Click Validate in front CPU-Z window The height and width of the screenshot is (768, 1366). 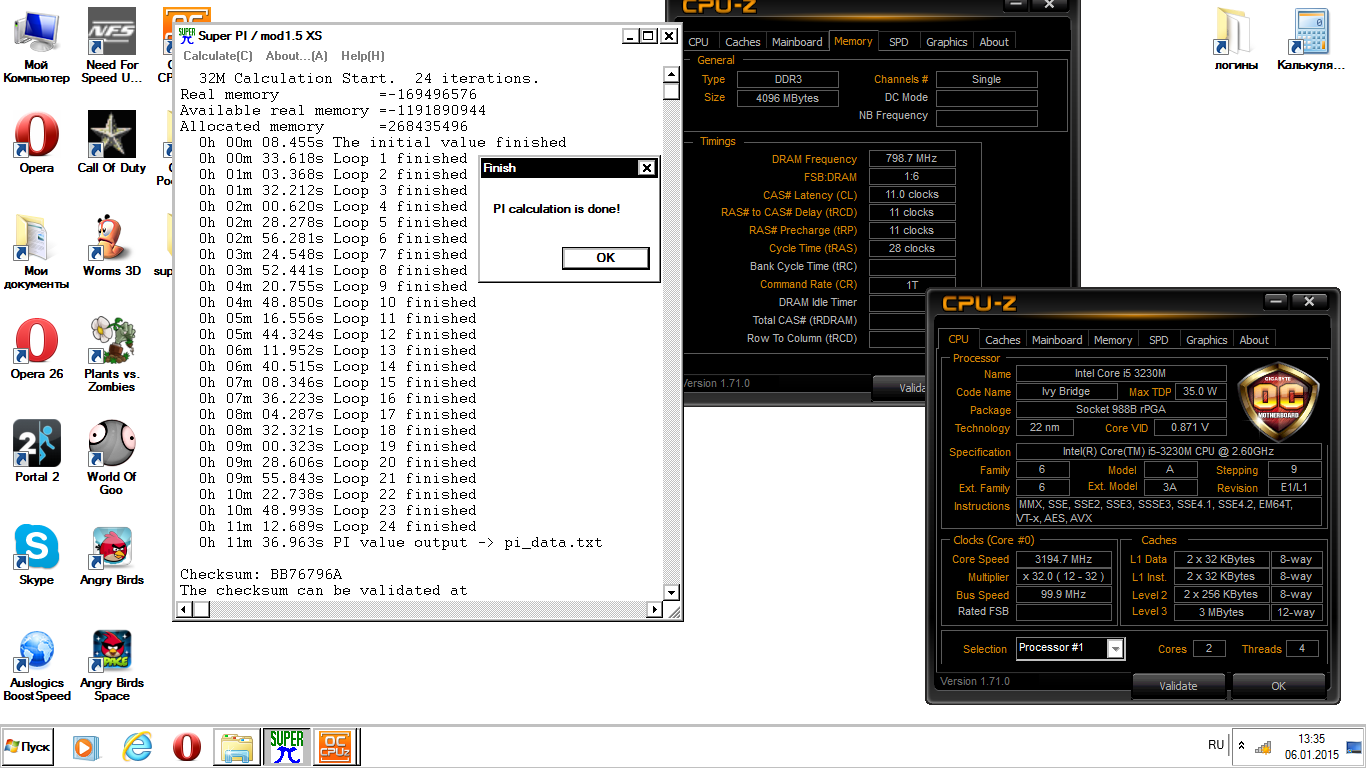click(x=1178, y=686)
